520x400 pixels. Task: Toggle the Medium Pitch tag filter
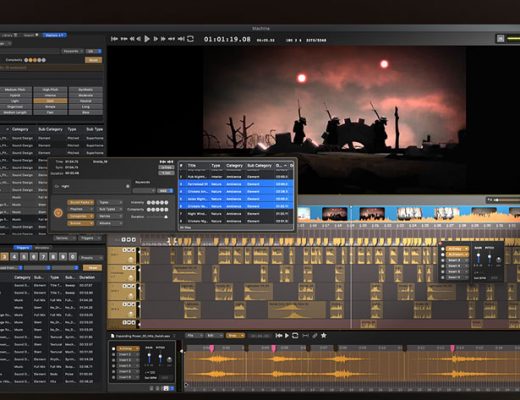(15, 90)
